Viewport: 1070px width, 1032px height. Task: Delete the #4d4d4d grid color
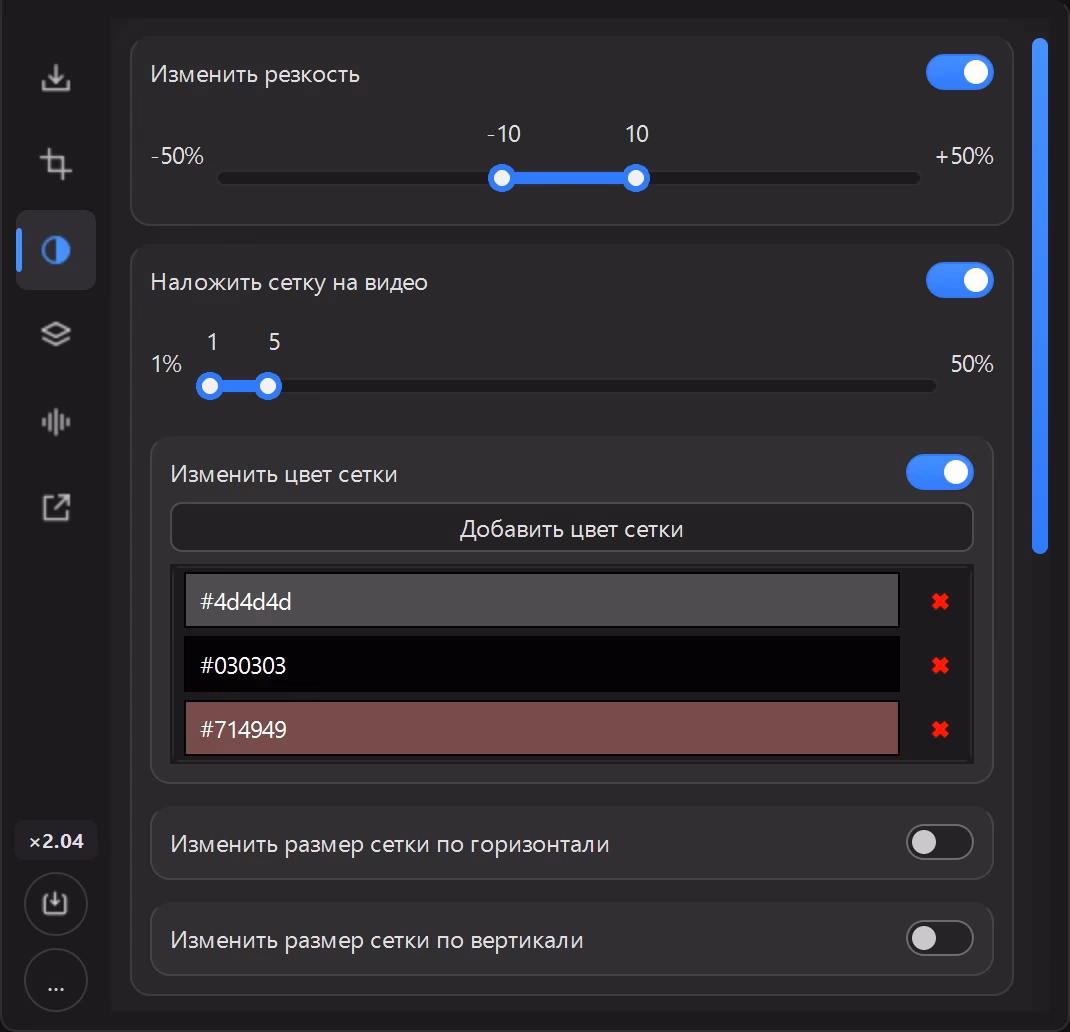pyautogui.click(x=940, y=601)
